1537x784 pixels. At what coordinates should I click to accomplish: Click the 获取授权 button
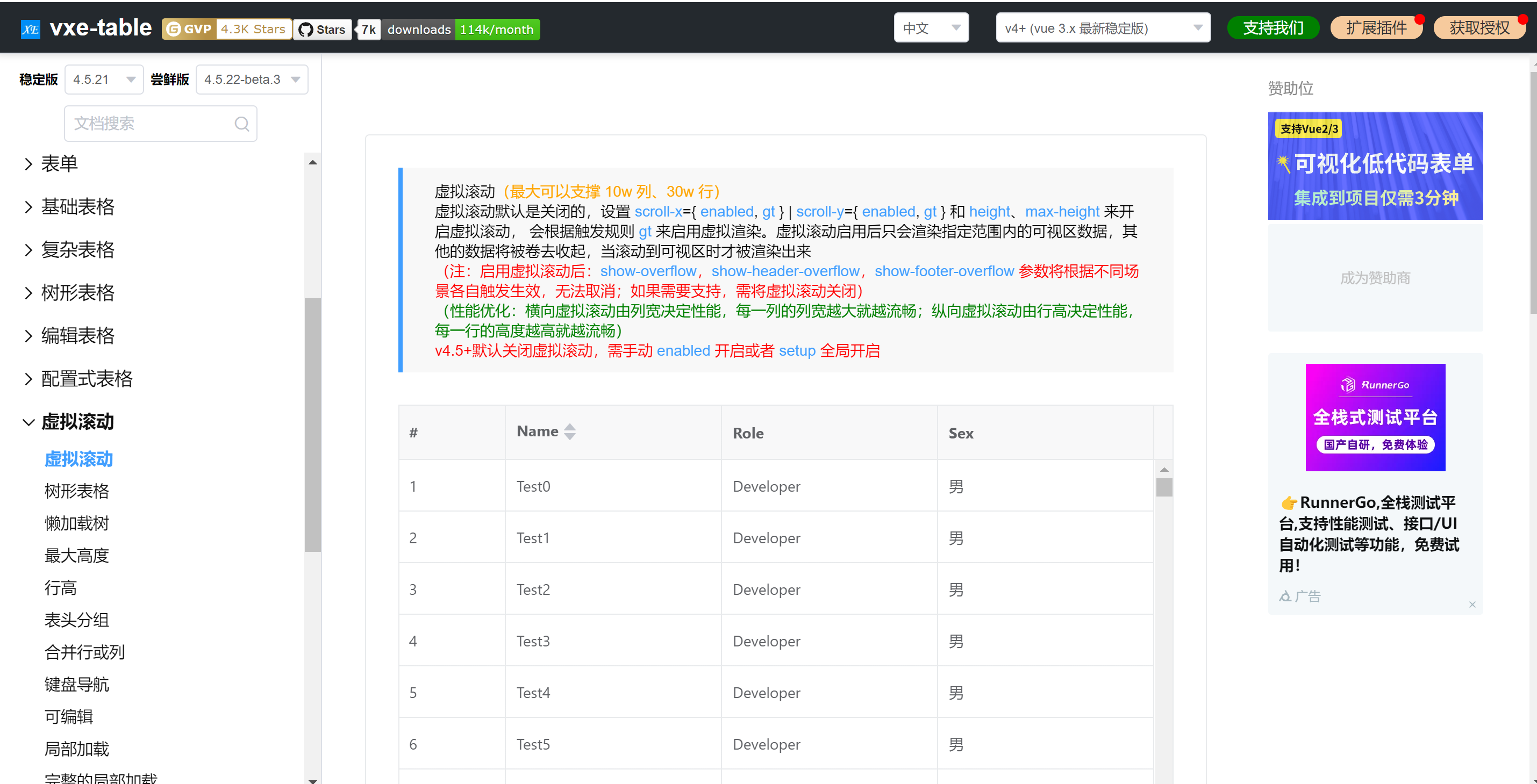[x=1479, y=28]
